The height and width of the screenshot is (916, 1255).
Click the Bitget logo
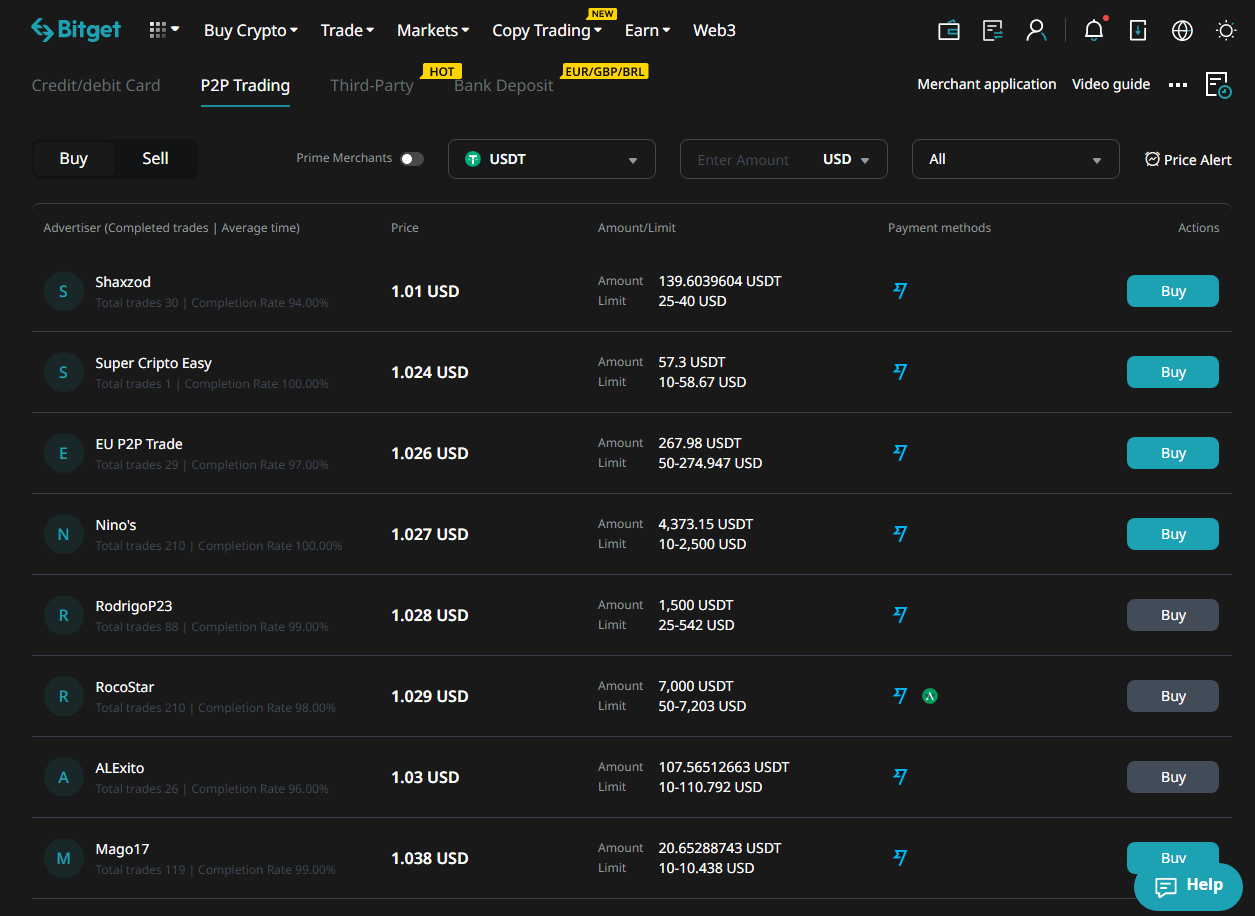(x=75, y=30)
